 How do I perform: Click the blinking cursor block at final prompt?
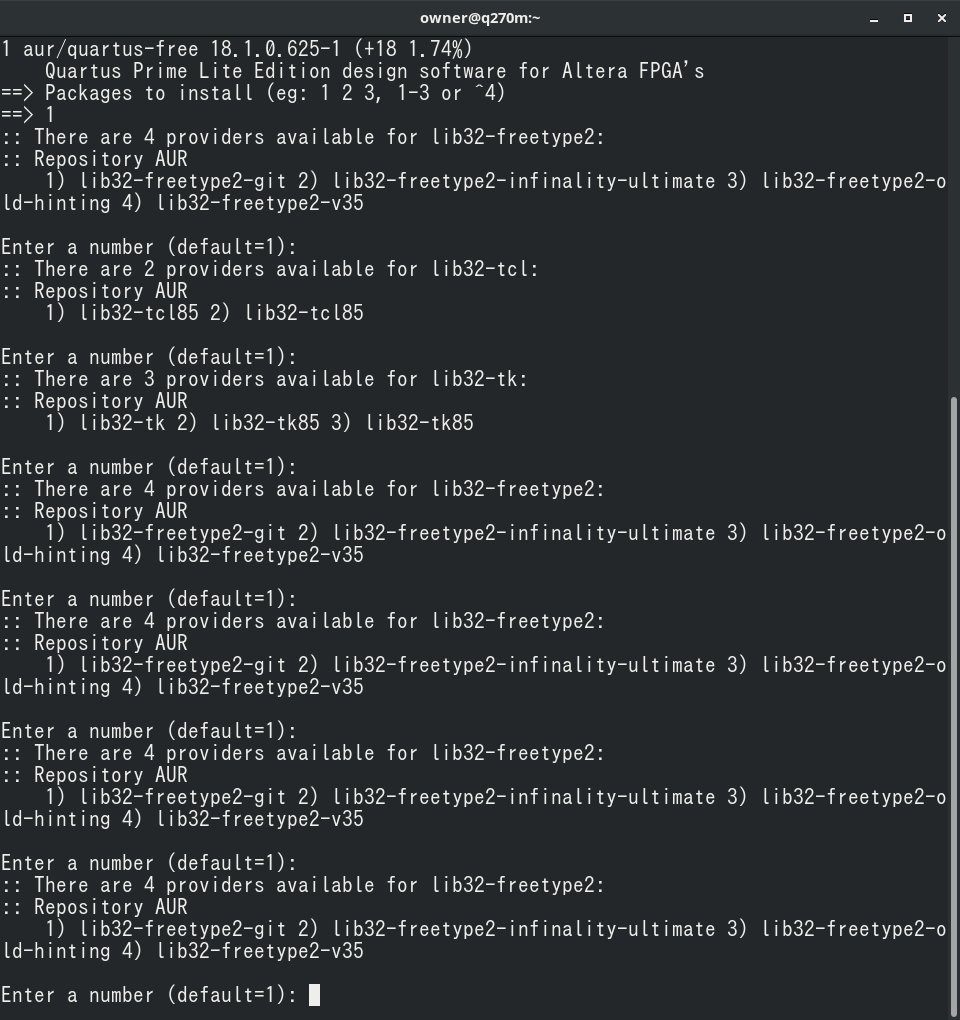point(314,995)
